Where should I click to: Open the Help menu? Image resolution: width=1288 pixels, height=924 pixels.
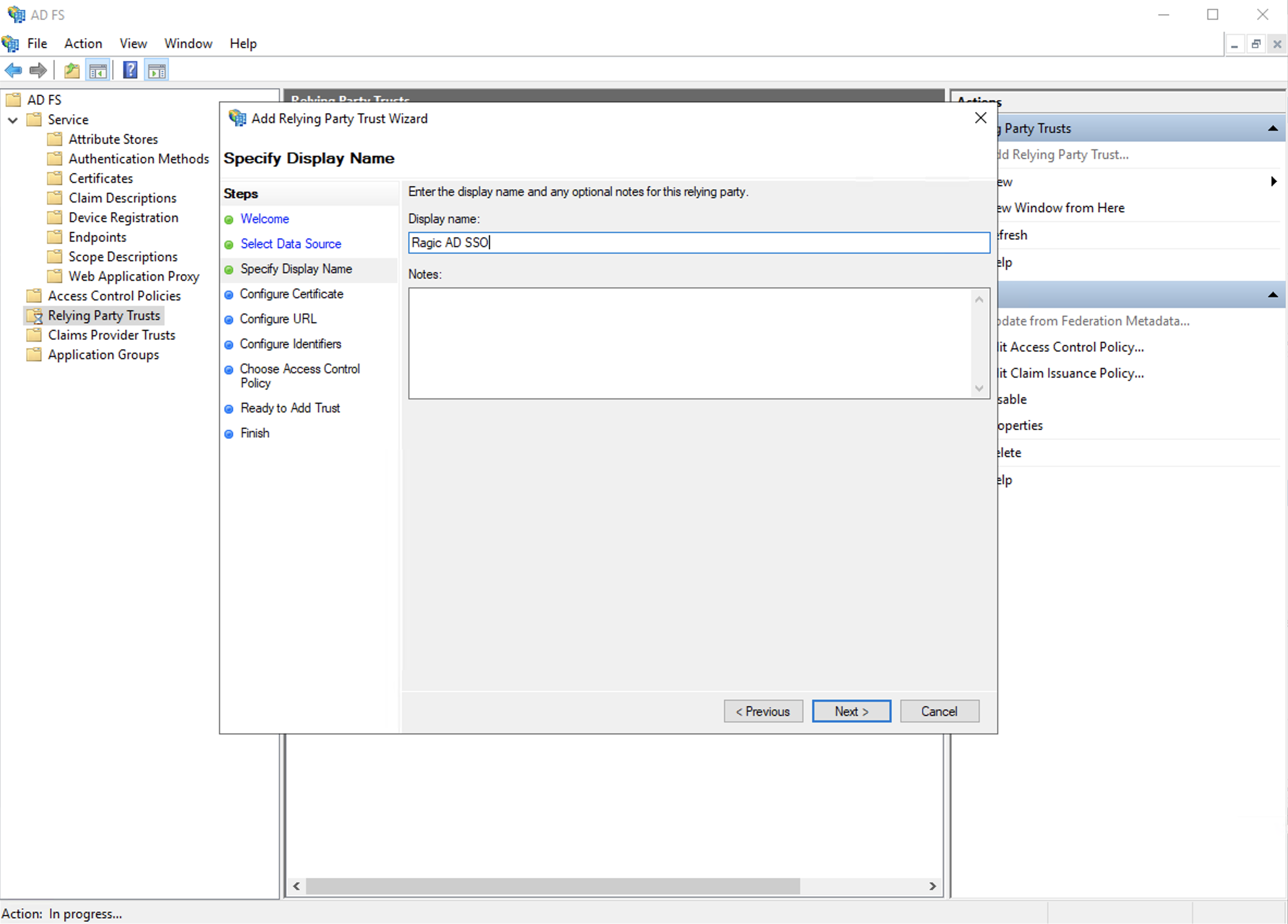coord(243,44)
